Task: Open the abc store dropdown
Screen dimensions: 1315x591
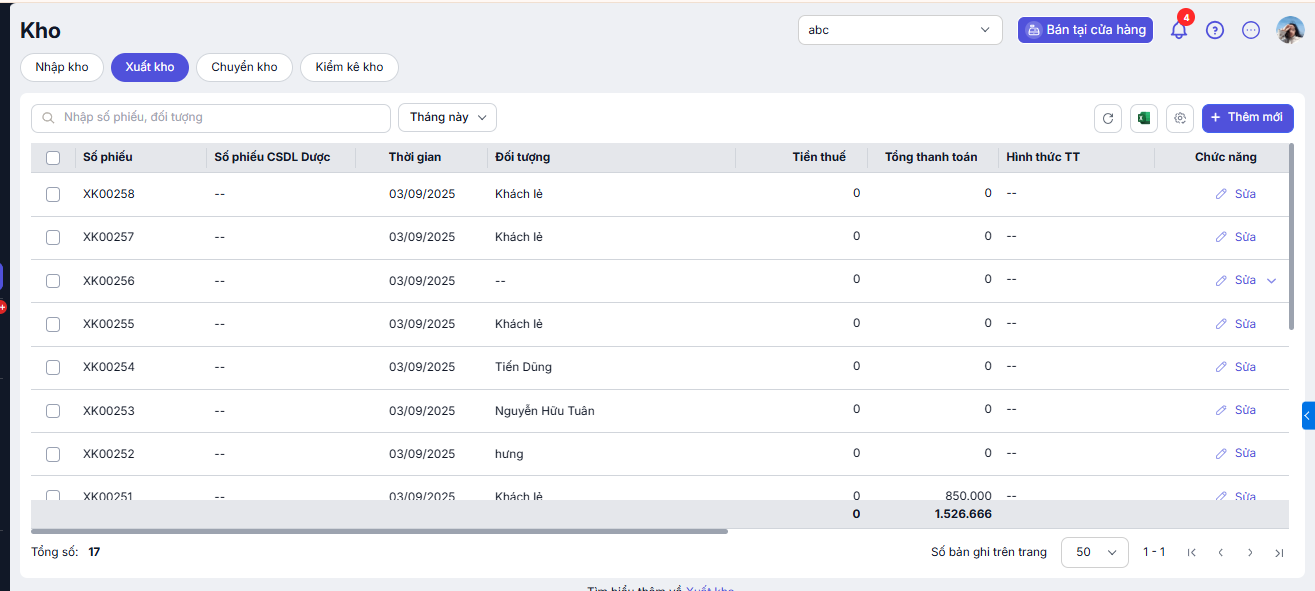Action: pos(900,30)
